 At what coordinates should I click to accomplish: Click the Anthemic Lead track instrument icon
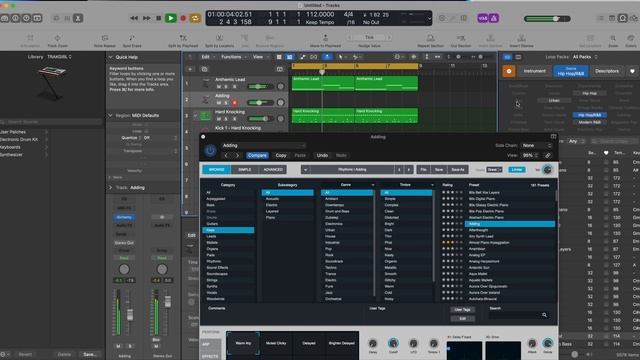pyautogui.click(x=205, y=84)
